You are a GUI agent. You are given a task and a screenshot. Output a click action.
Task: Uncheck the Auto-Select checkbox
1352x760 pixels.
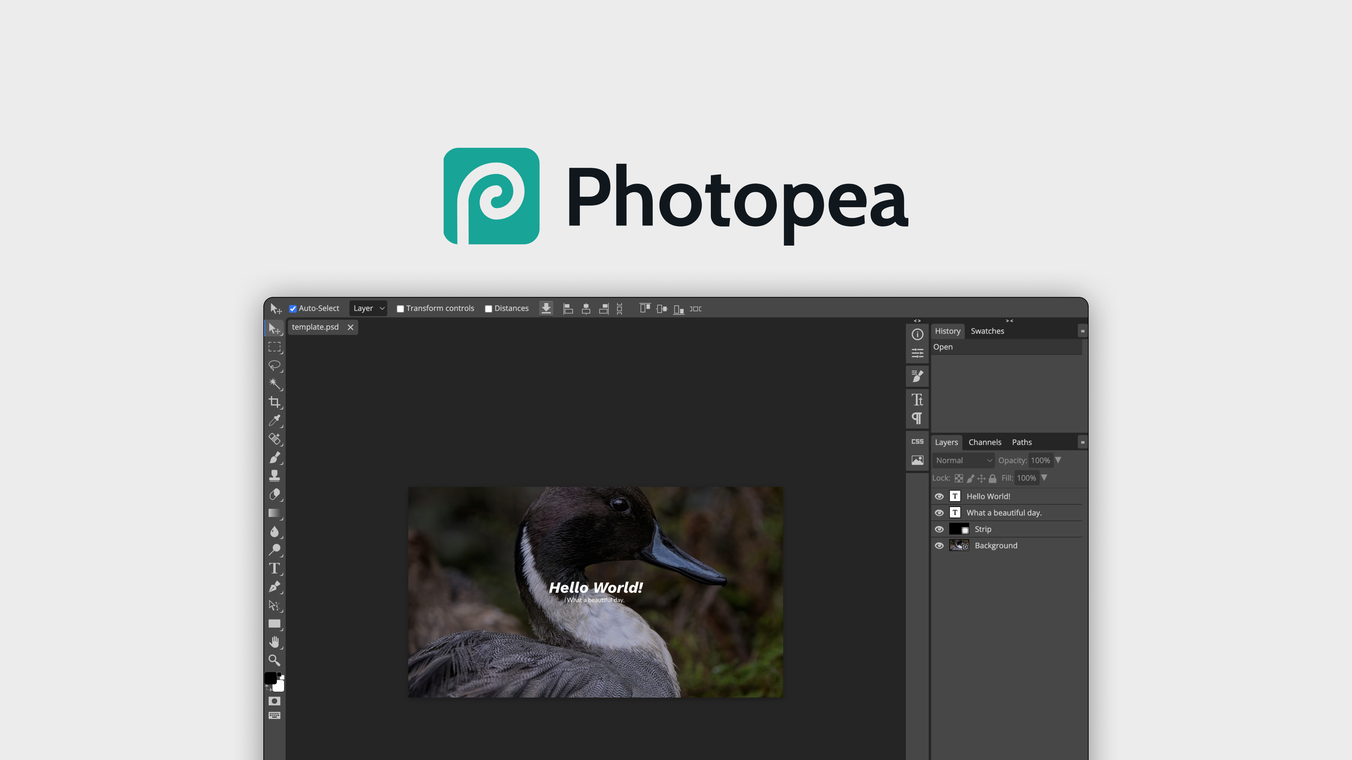tap(292, 308)
